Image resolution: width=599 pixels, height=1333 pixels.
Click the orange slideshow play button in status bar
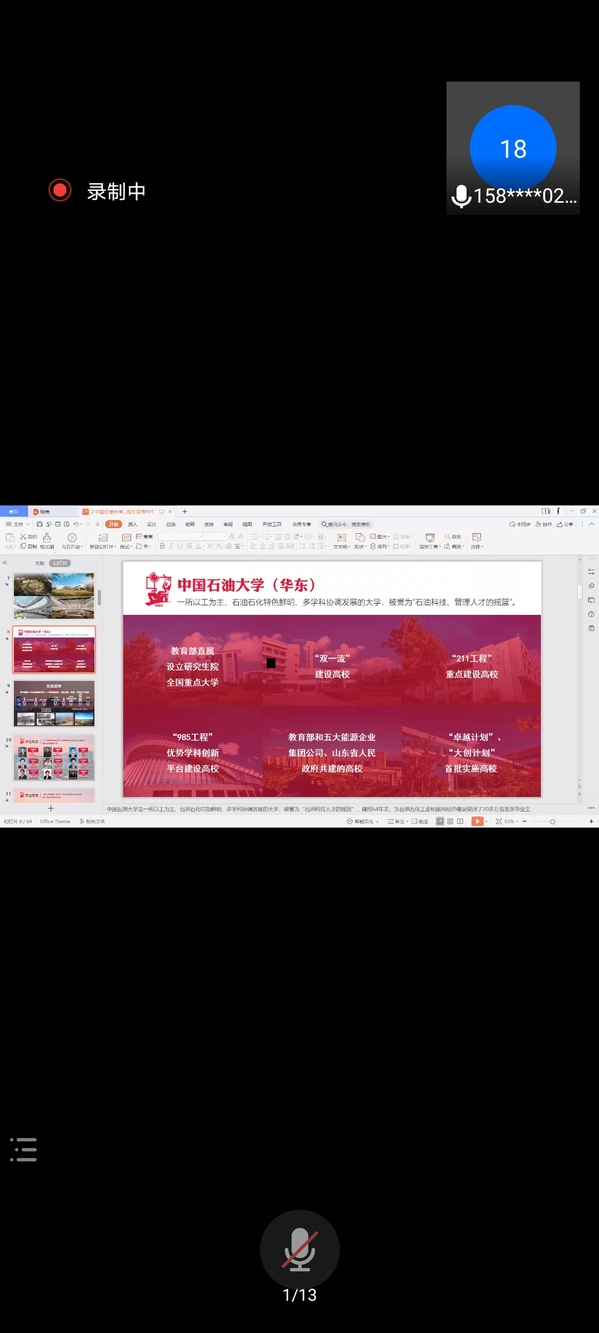coord(477,821)
